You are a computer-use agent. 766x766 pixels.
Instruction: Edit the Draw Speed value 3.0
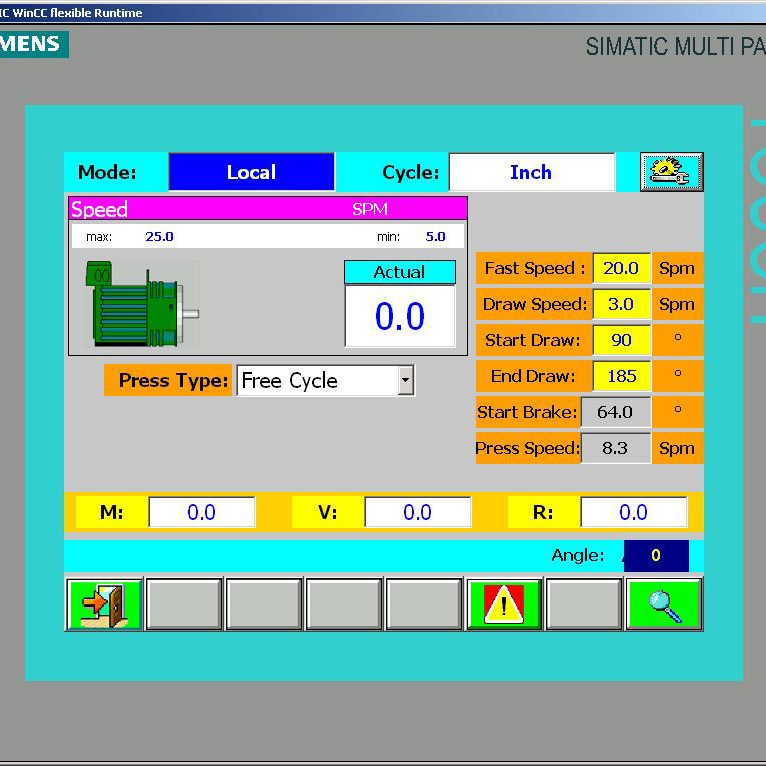(x=621, y=304)
